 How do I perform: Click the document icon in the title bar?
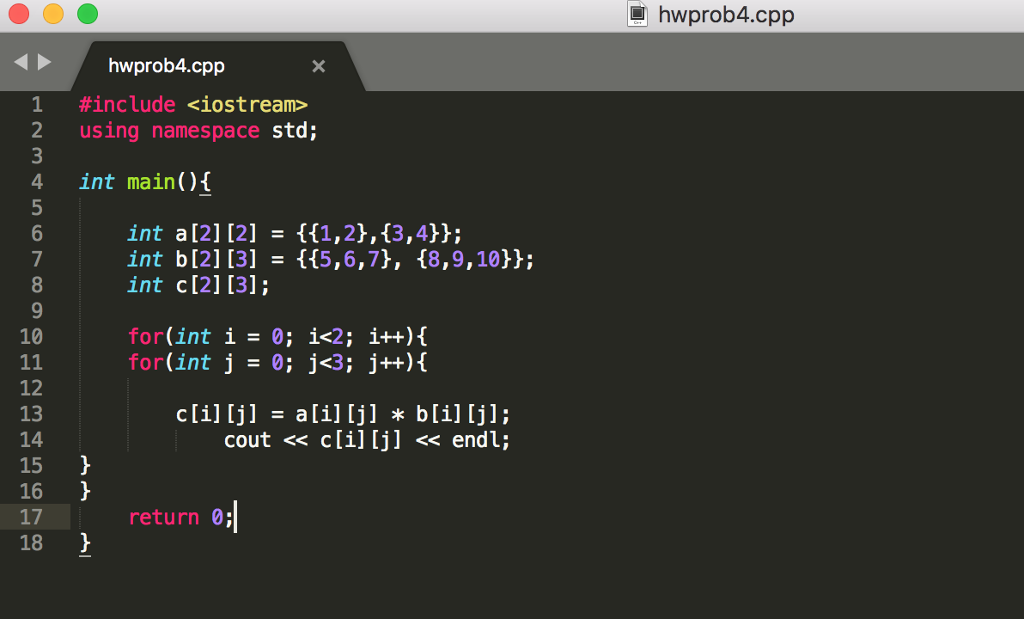pos(635,14)
